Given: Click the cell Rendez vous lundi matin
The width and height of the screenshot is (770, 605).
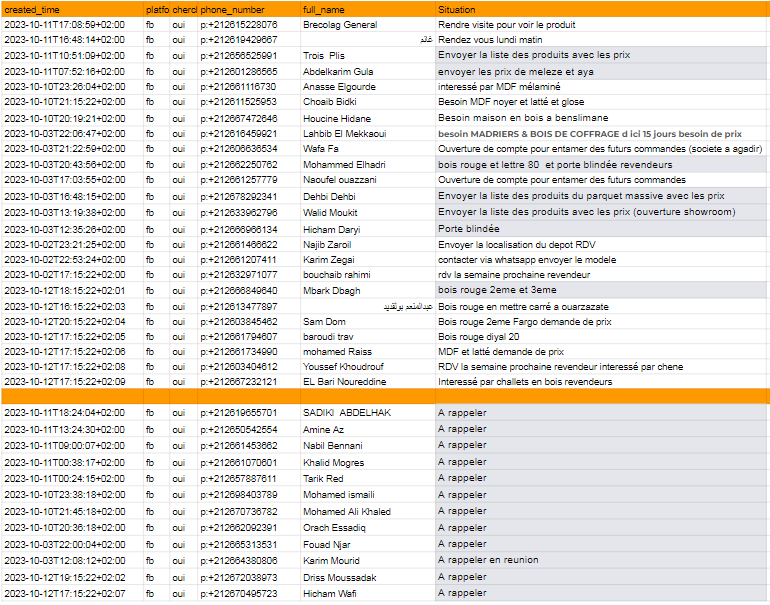Looking at the screenshot, I should (602, 40).
